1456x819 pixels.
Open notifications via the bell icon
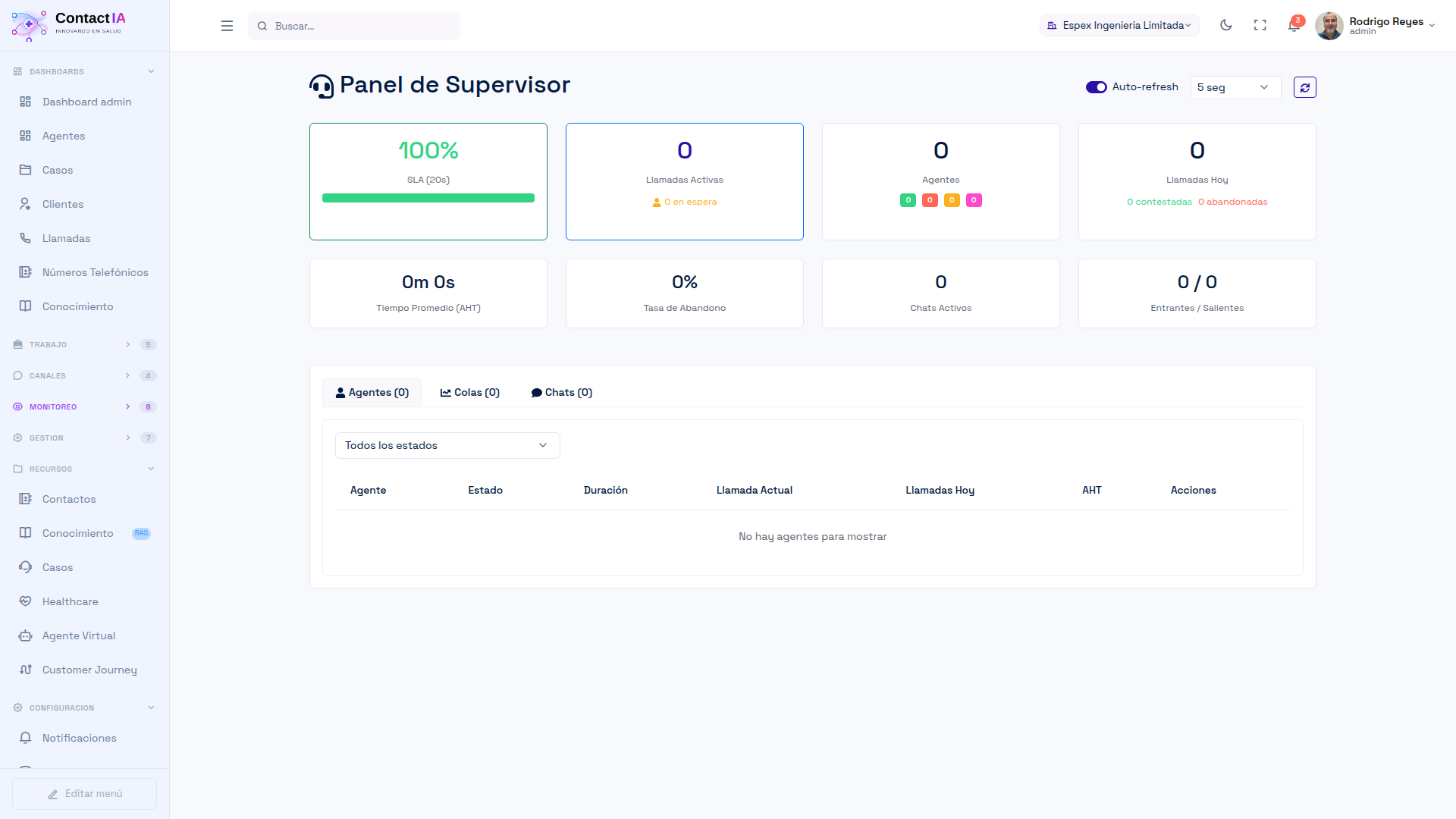click(1294, 25)
